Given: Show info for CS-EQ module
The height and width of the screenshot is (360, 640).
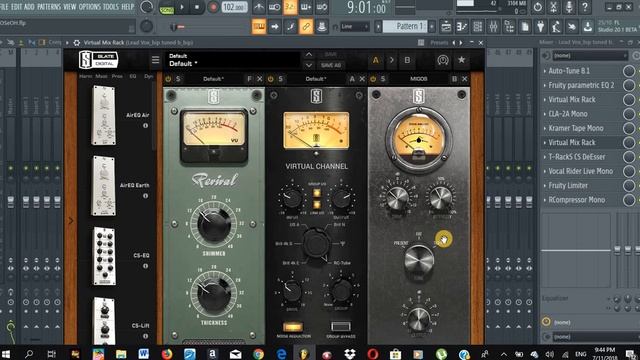Looking at the screenshot, I should 145,266.
